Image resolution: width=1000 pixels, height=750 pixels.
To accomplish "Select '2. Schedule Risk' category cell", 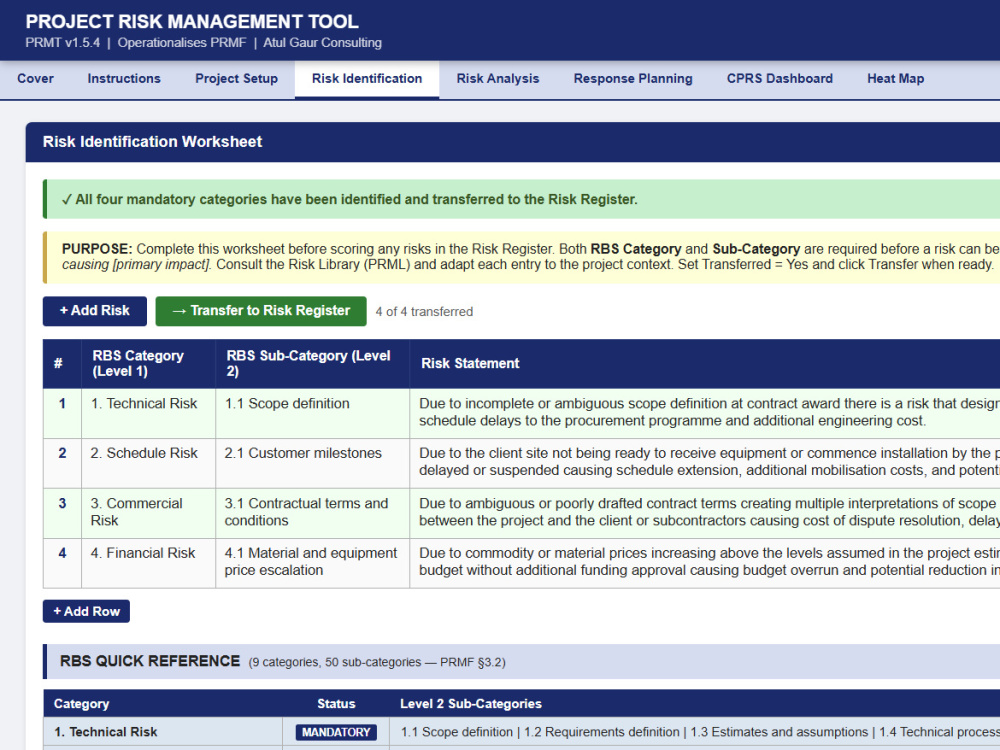I will pos(149,463).
